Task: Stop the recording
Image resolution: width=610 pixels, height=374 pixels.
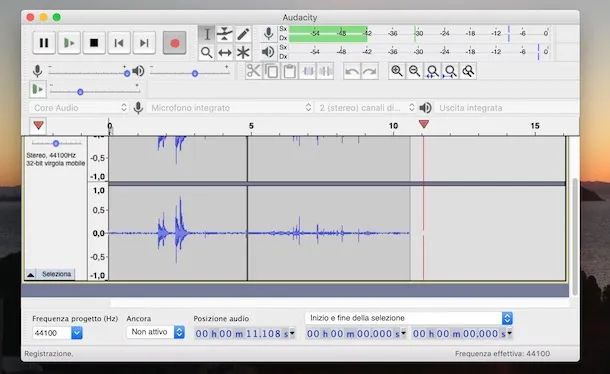Action: (x=94, y=43)
